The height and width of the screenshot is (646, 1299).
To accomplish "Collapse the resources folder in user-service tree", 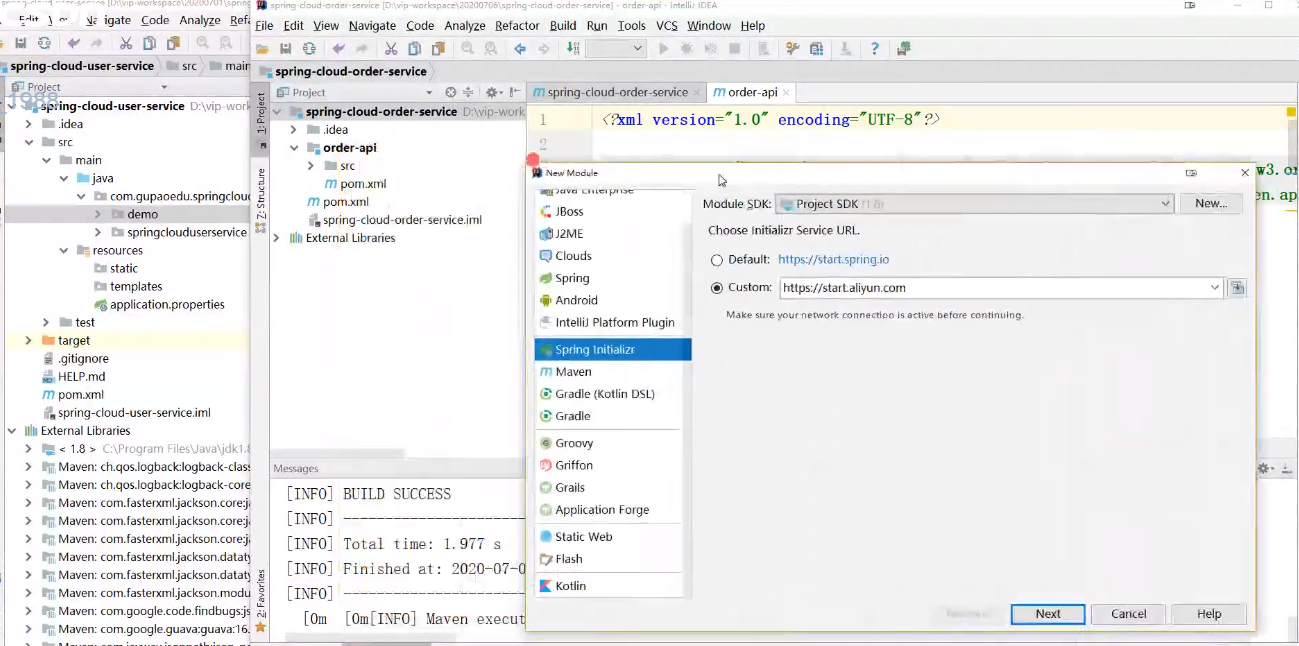I will coord(63,251).
